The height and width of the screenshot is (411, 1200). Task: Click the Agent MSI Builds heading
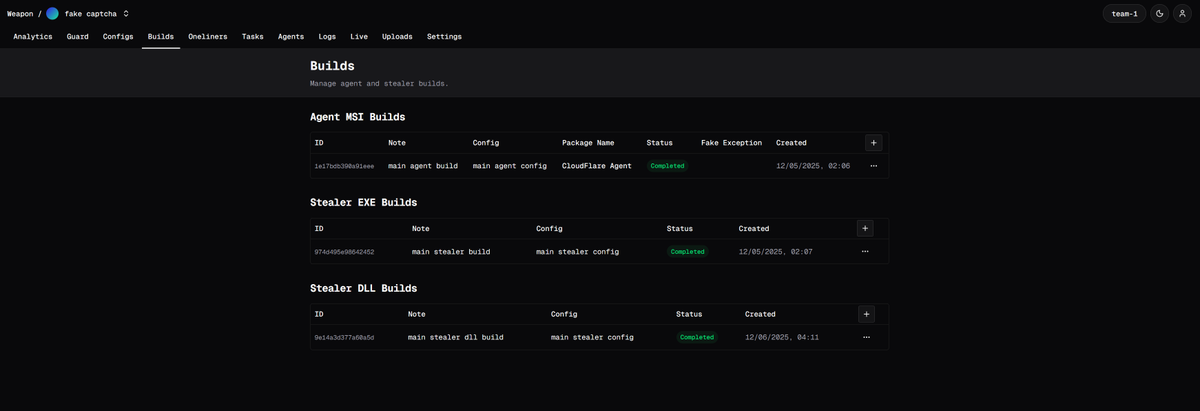[358, 117]
